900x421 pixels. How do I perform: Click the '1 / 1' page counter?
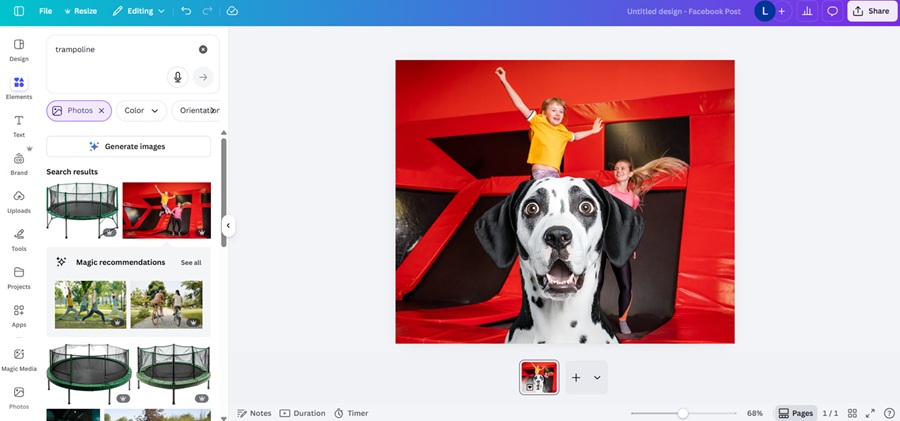click(831, 413)
